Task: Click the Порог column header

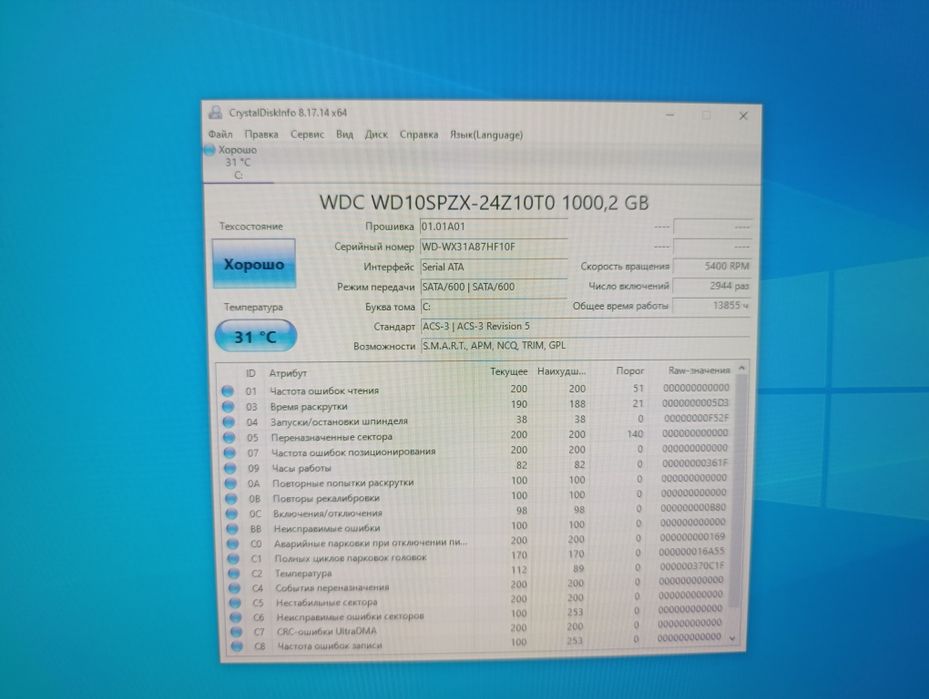Action: (630, 370)
